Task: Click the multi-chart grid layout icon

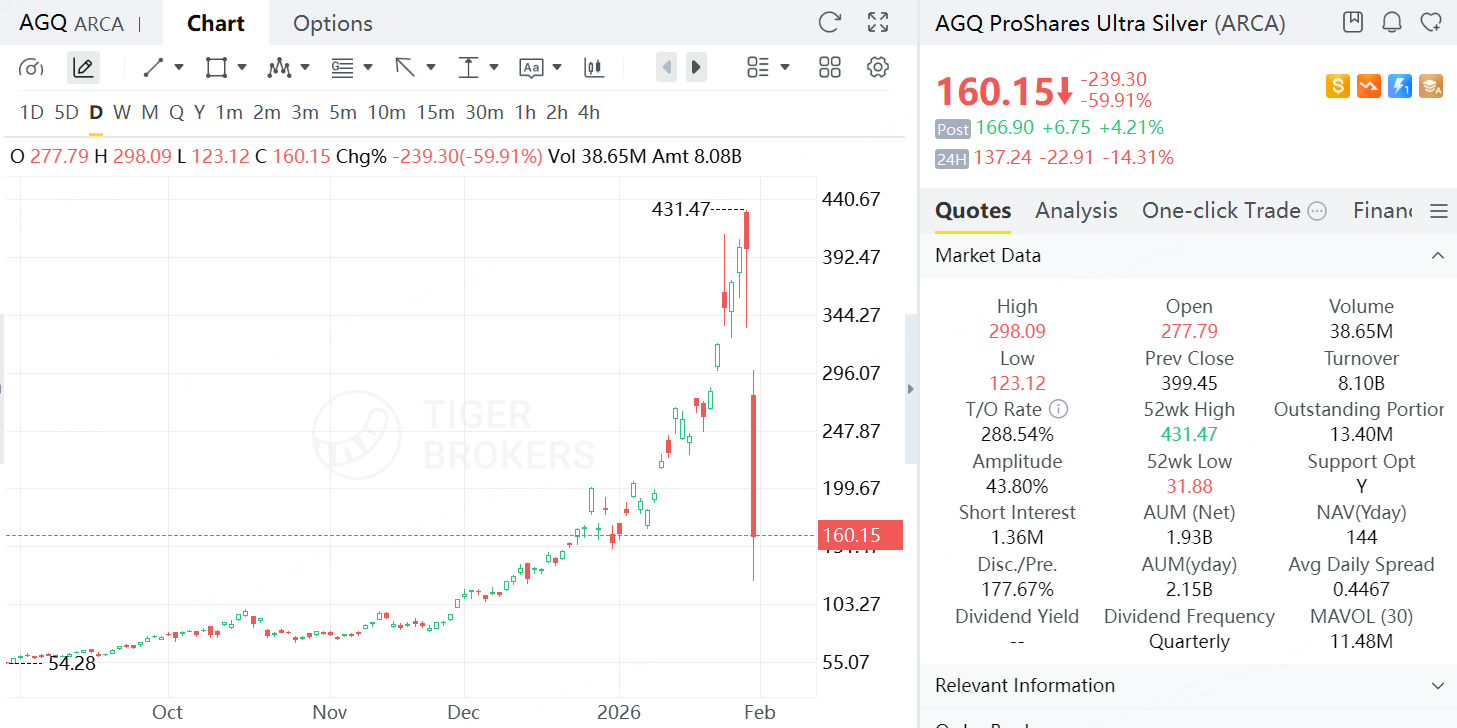Action: coord(829,68)
